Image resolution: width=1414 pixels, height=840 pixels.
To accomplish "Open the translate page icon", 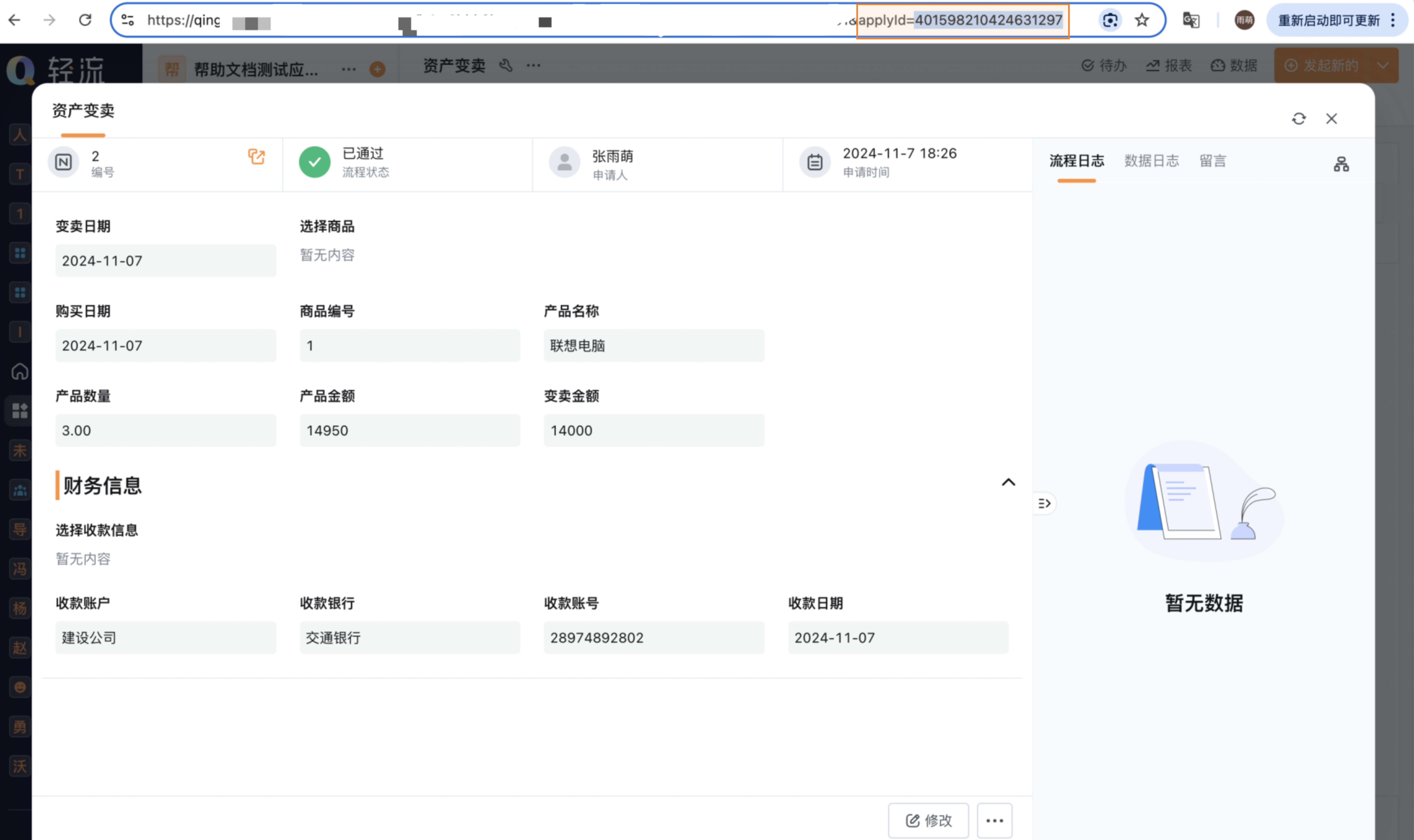I will (x=1191, y=20).
